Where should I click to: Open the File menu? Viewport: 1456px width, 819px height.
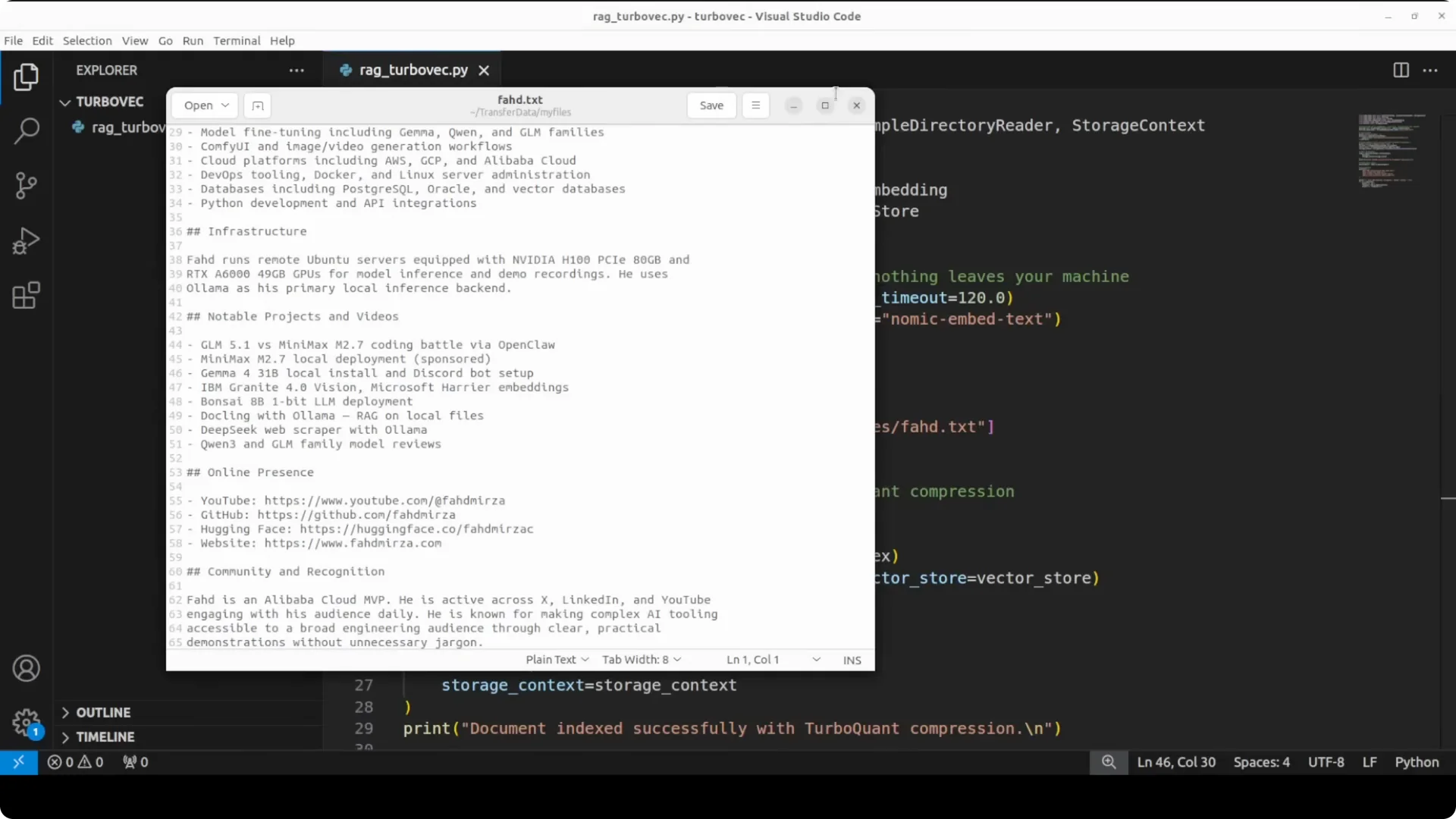(x=14, y=41)
